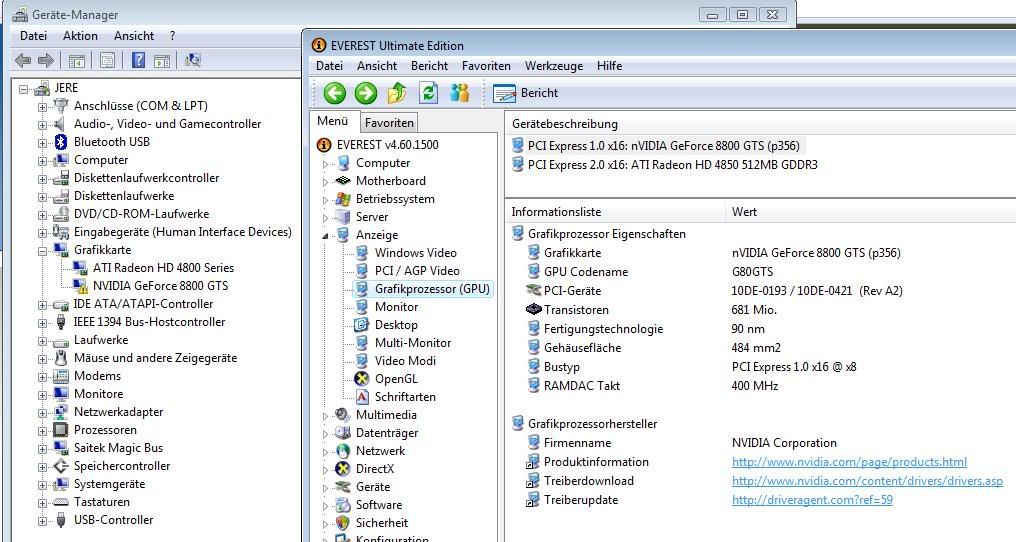Click the green Forward arrow in EVEREST toolbar
Viewport: 1016px width, 542px height.
(365, 93)
